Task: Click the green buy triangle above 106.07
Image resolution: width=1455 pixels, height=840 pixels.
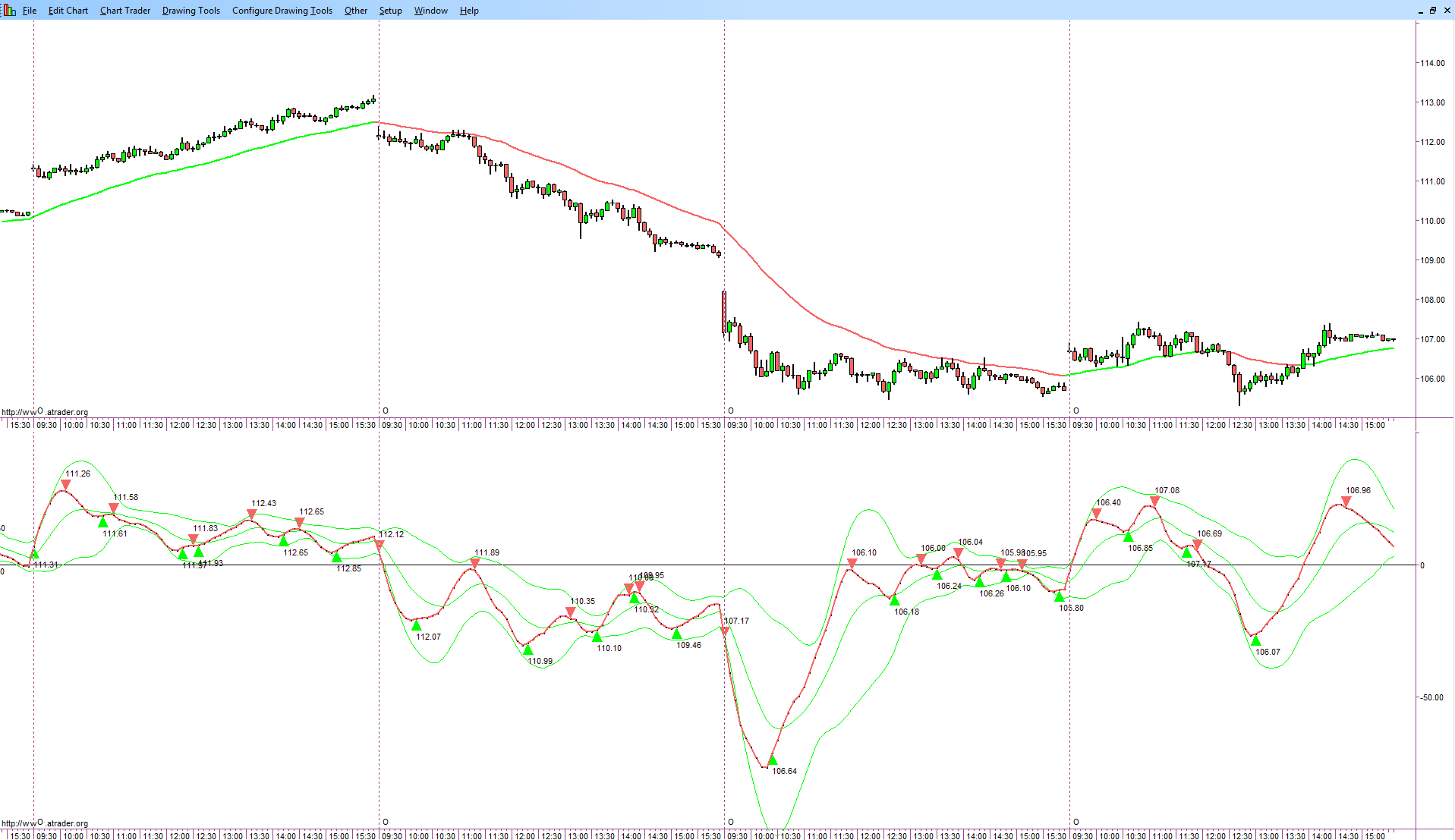Action: point(1256,640)
